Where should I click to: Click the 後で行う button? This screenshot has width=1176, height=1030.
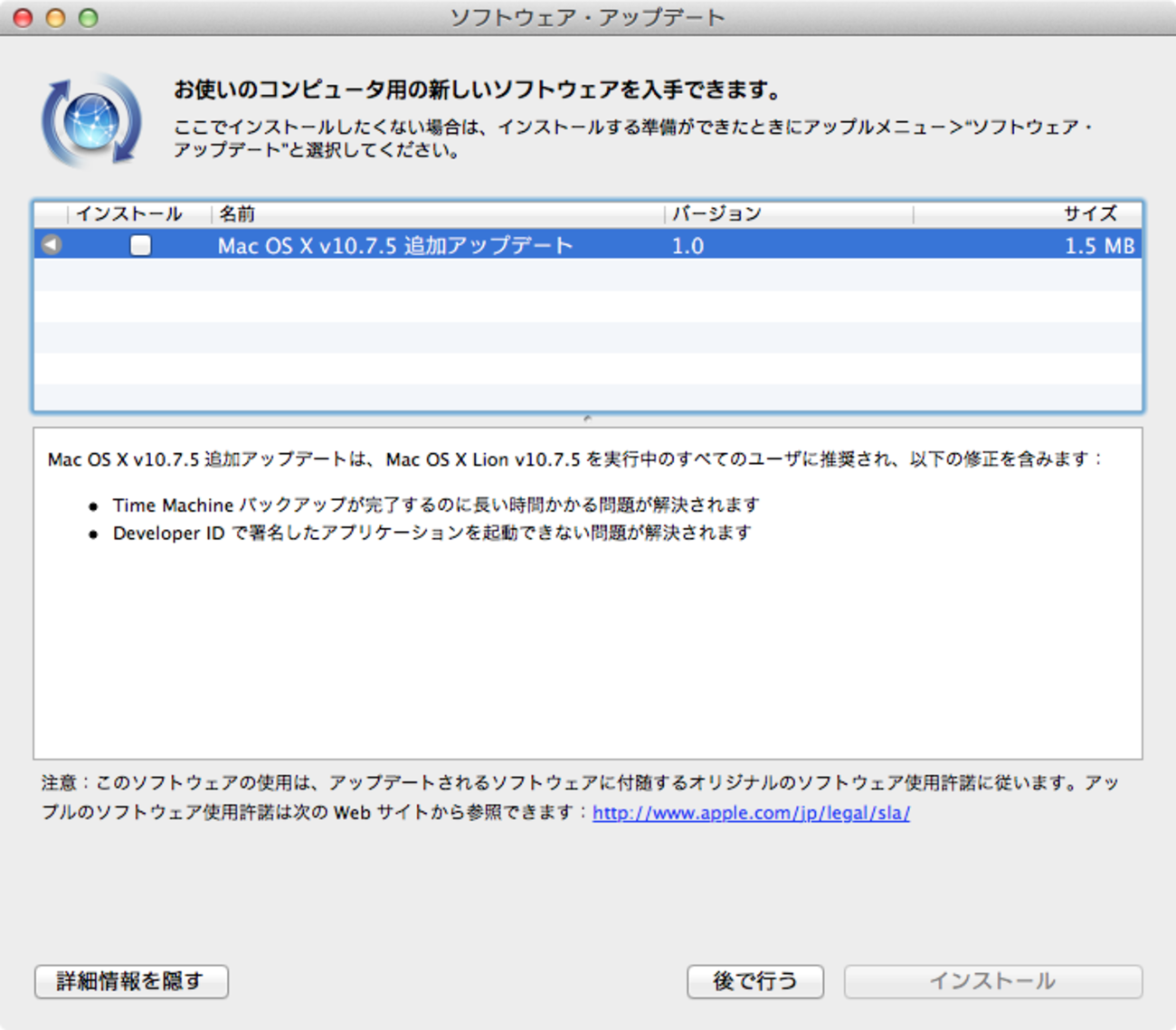pos(755,981)
